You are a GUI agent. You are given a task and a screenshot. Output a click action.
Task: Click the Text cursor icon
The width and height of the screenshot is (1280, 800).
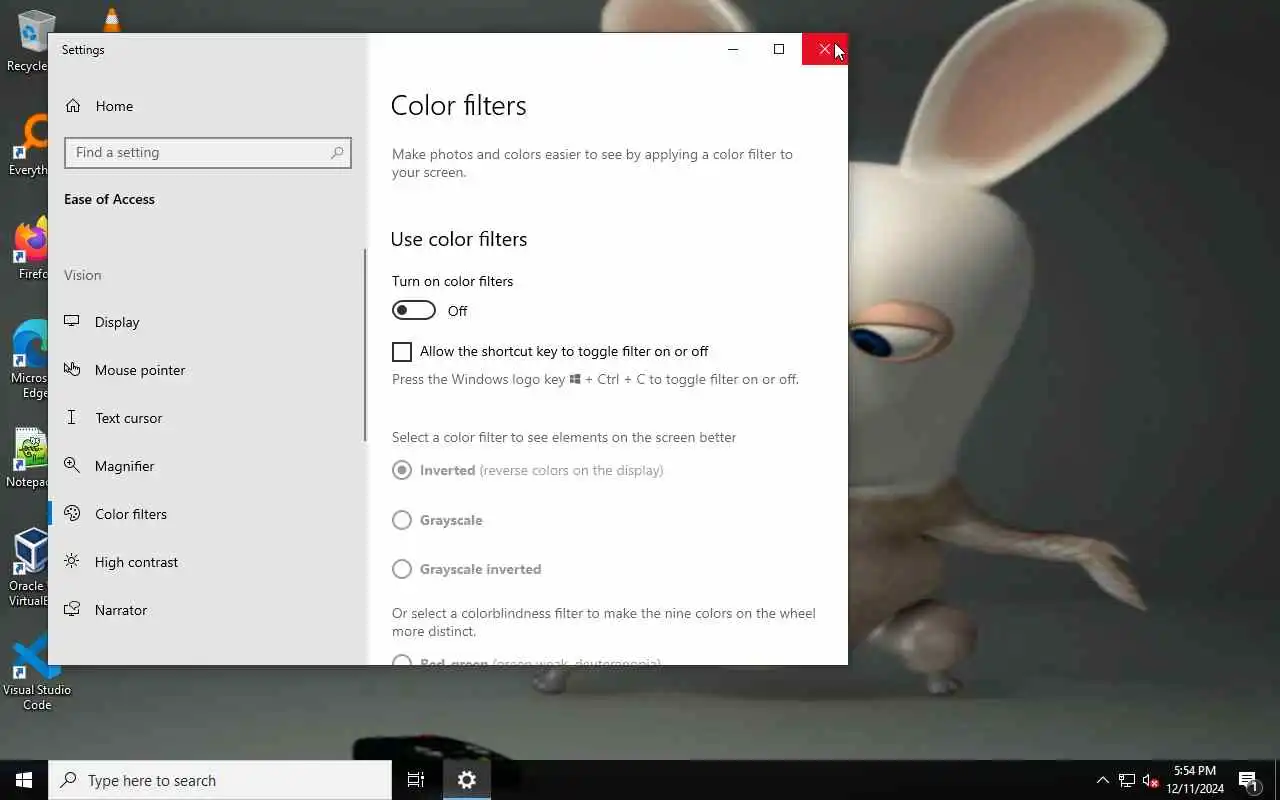72,417
